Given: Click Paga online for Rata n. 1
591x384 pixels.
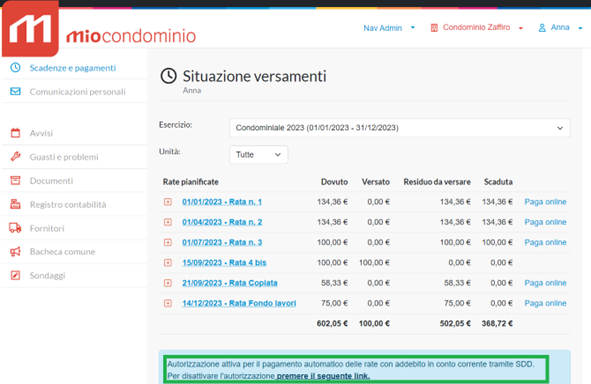Looking at the screenshot, I should click(x=545, y=202).
